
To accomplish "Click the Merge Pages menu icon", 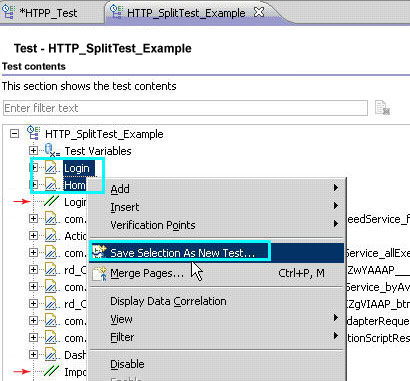I will coord(99,273).
